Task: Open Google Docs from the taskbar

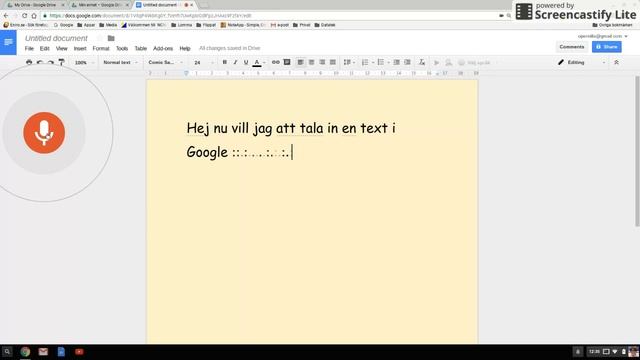Action: (61, 351)
